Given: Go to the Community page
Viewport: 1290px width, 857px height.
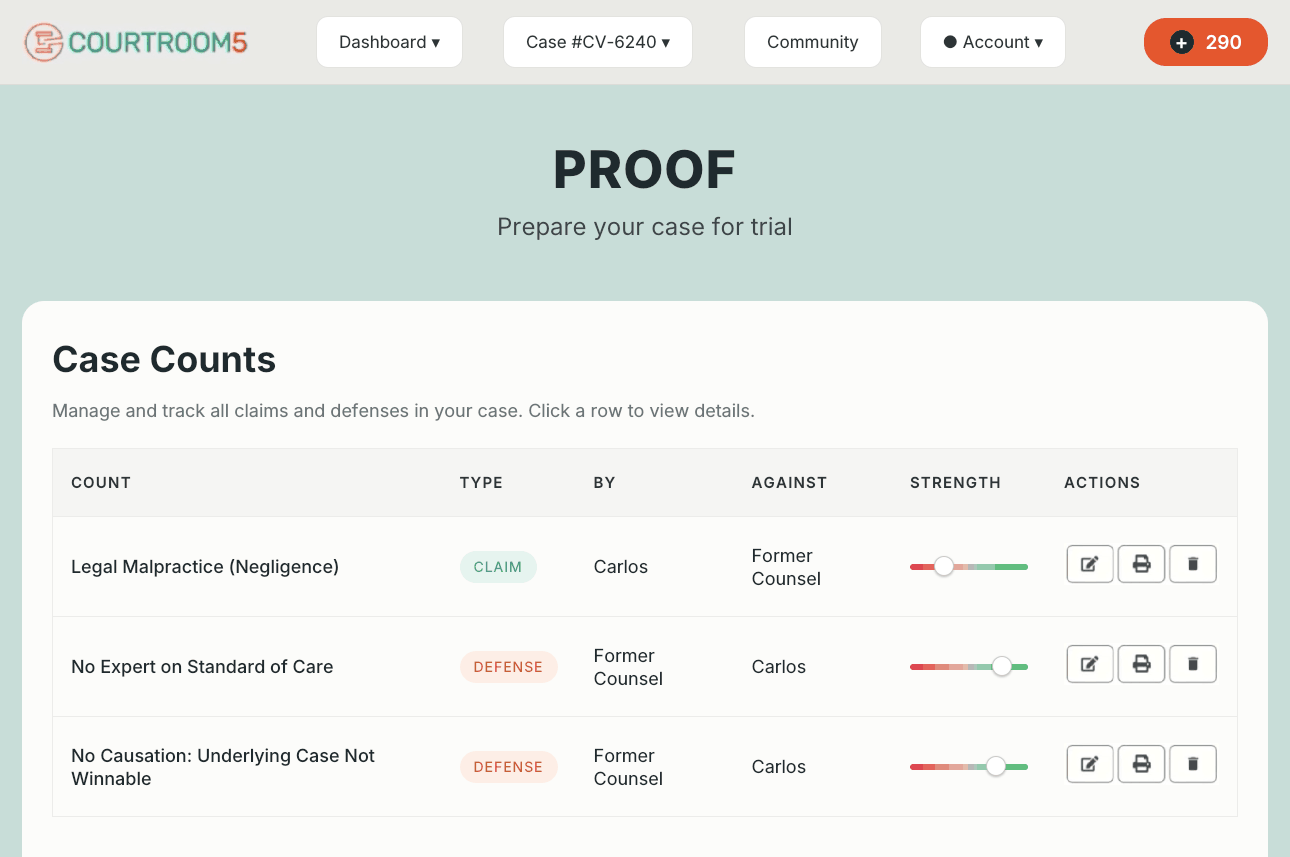Looking at the screenshot, I should (813, 42).
